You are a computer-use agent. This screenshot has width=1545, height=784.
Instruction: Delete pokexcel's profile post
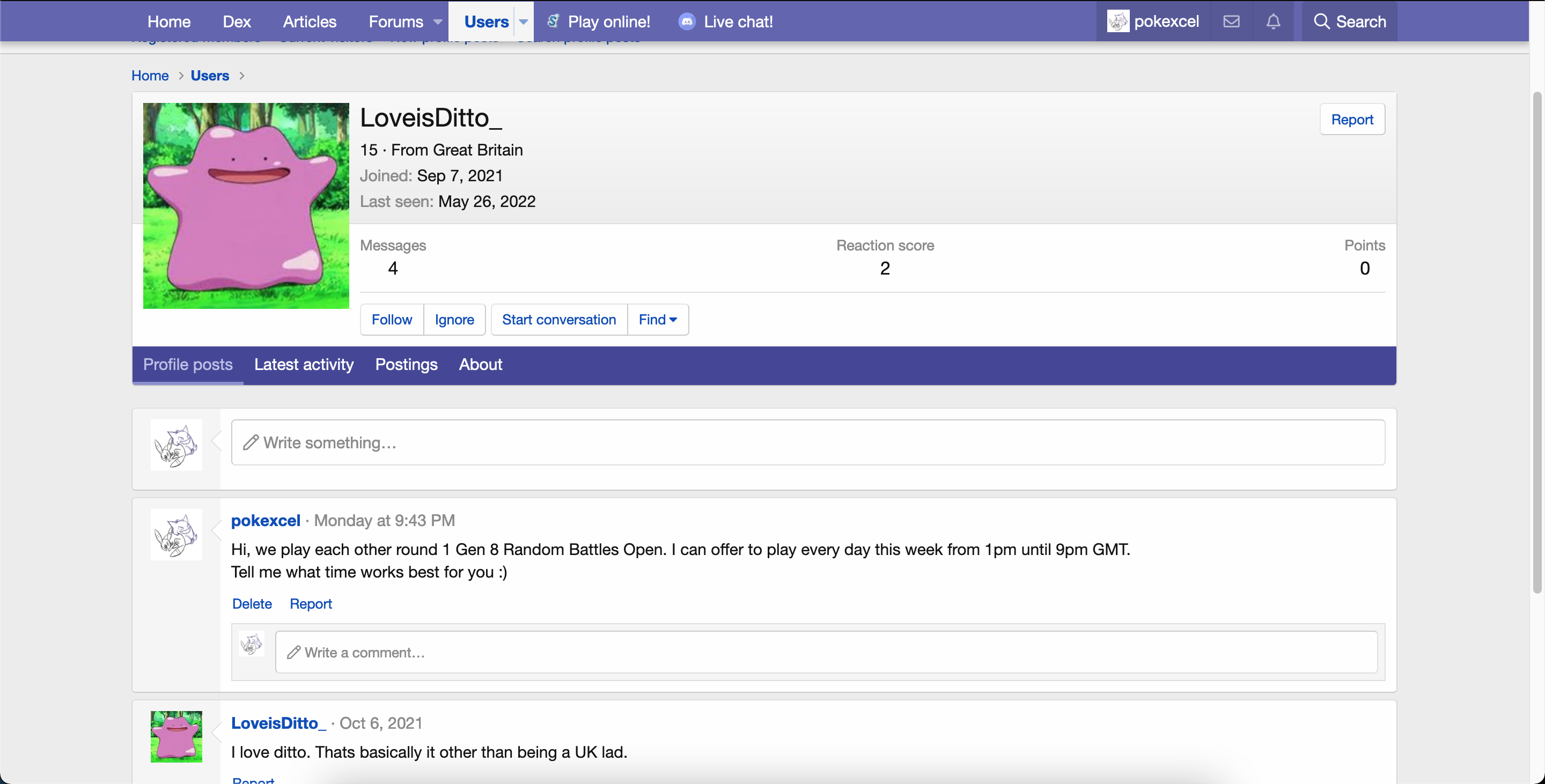(x=252, y=604)
